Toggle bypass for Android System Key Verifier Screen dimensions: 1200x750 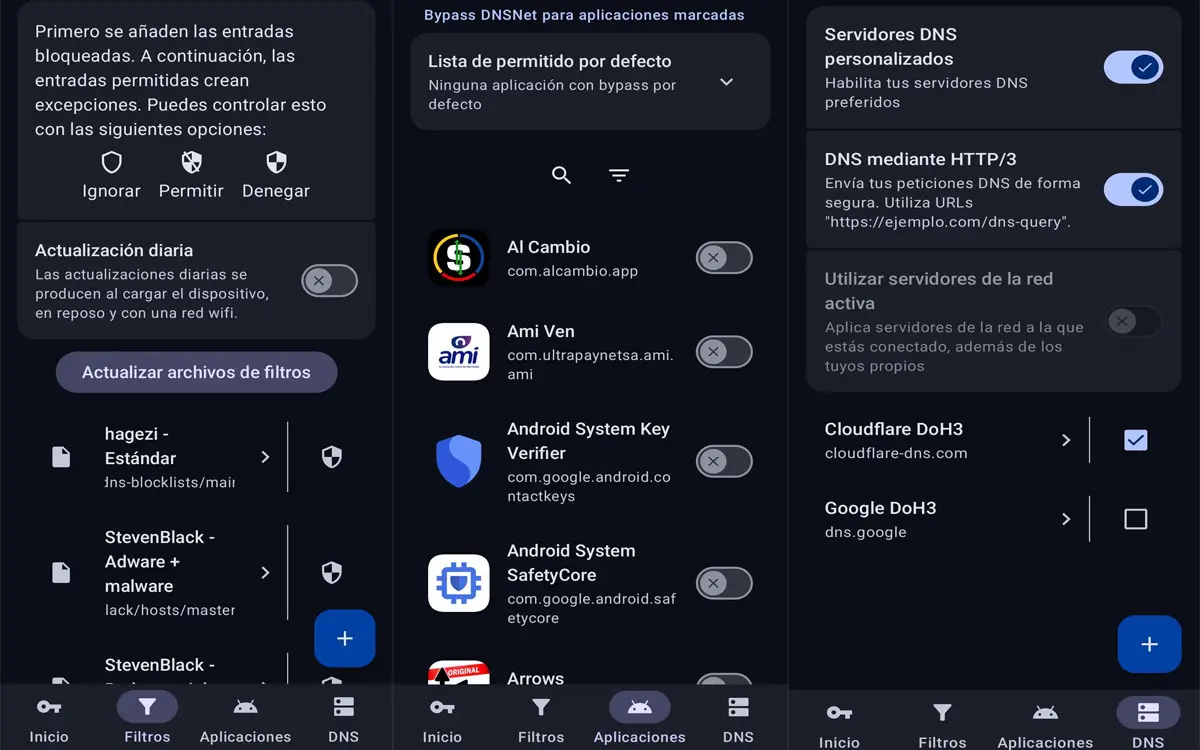[724, 461]
